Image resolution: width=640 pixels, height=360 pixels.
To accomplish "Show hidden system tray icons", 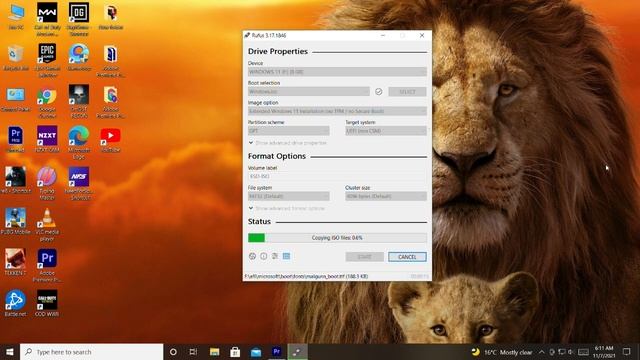I will [x=542, y=352].
